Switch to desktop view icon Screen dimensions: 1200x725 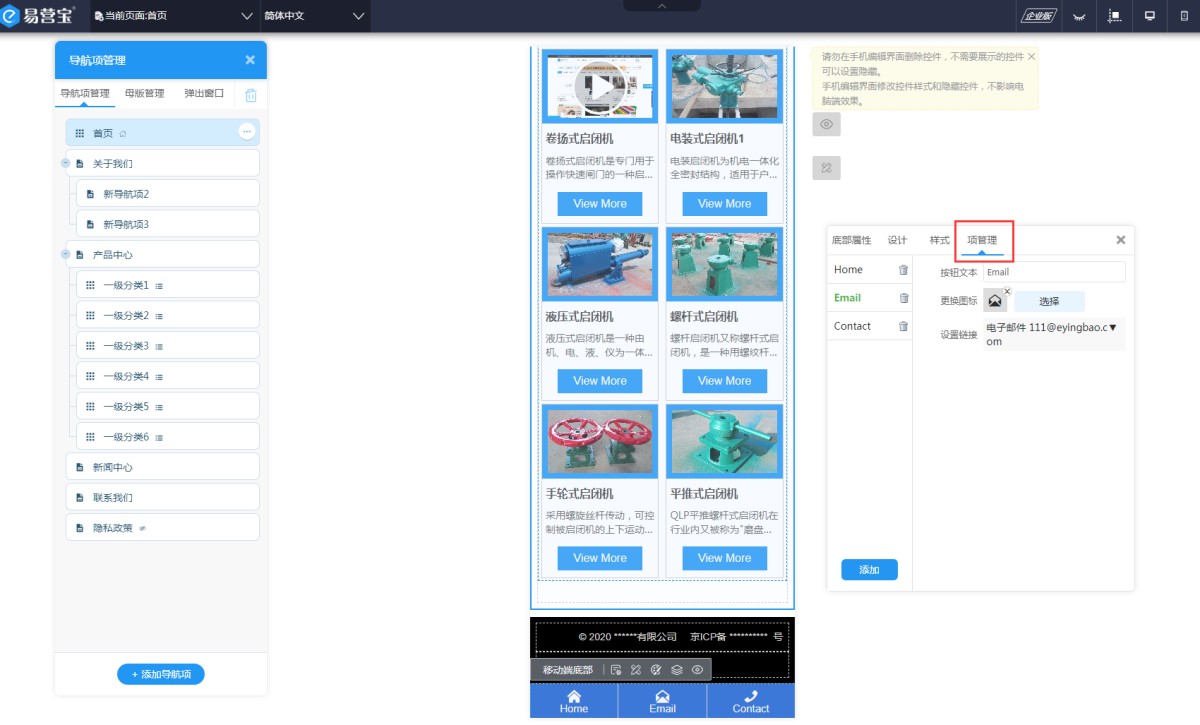(1150, 16)
